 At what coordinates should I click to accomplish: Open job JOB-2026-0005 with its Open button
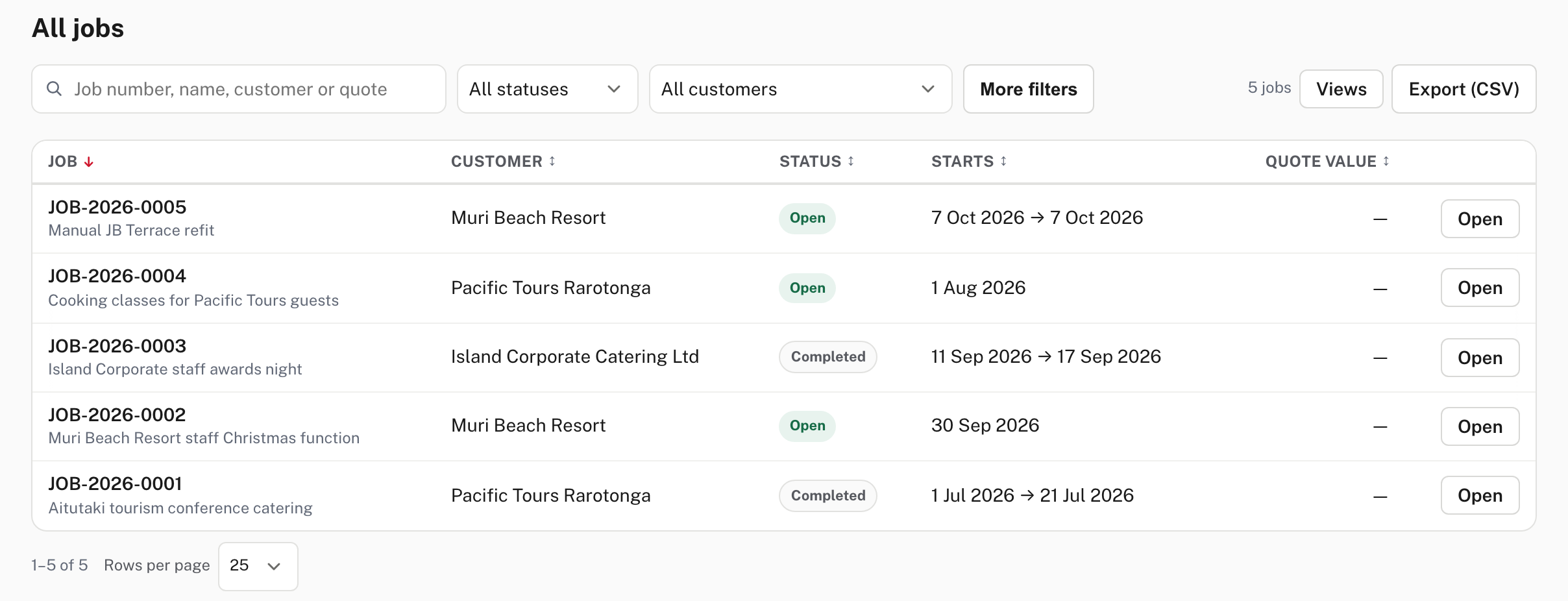[1480, 219]
